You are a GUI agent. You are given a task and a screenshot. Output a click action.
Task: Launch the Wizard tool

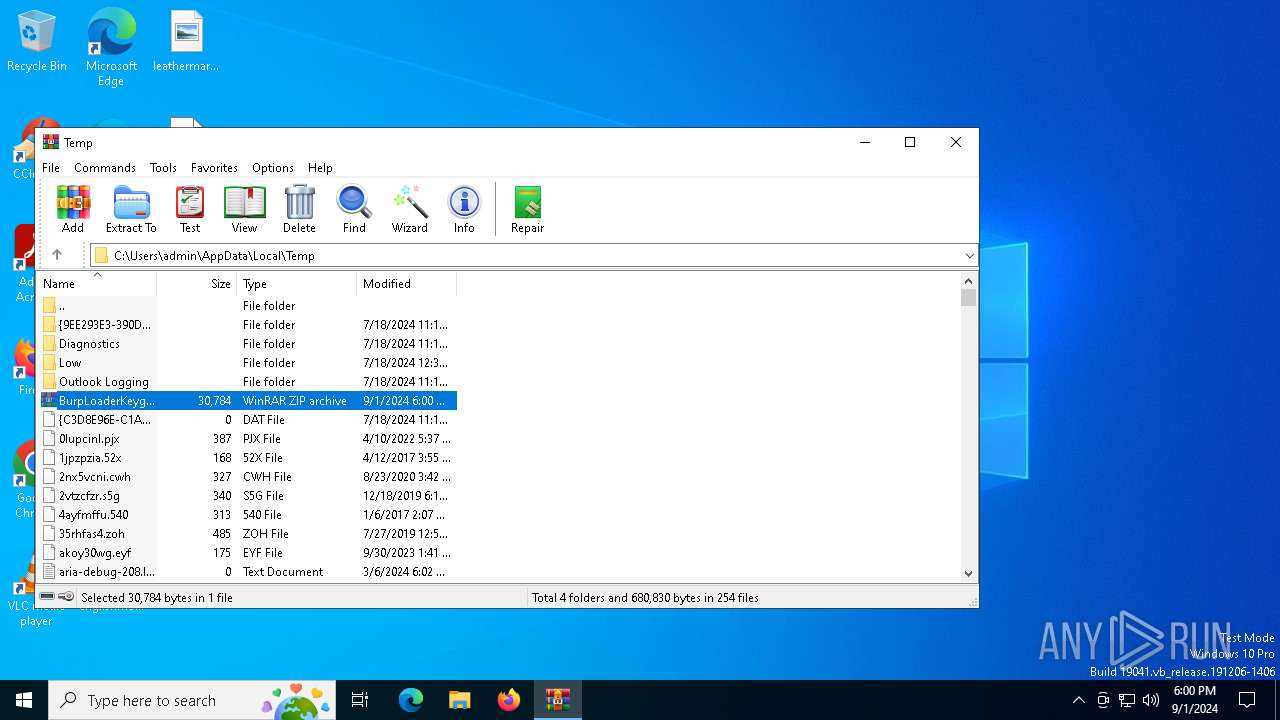(x=409, y=209)
